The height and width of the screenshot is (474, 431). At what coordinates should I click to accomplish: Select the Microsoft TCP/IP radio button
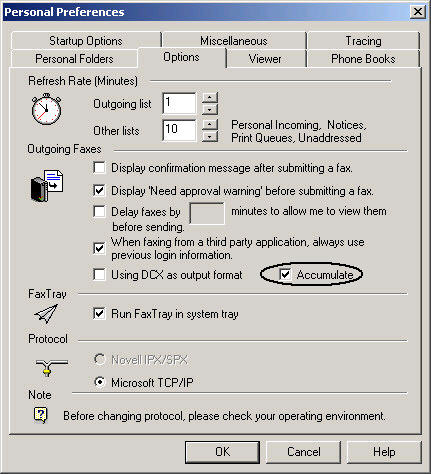click(99, 382)
